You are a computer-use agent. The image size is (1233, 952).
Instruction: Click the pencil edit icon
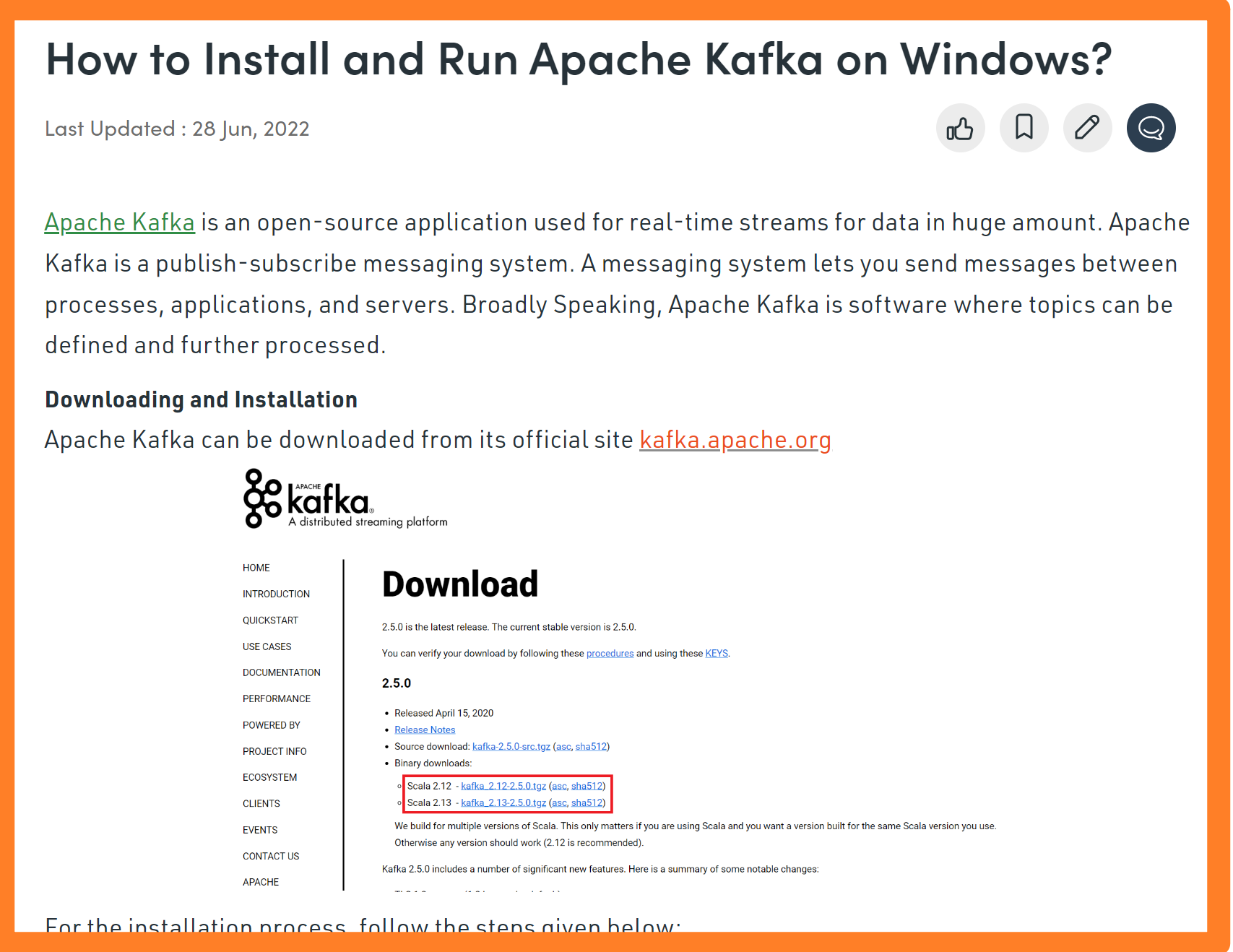tap(1087, 128)
